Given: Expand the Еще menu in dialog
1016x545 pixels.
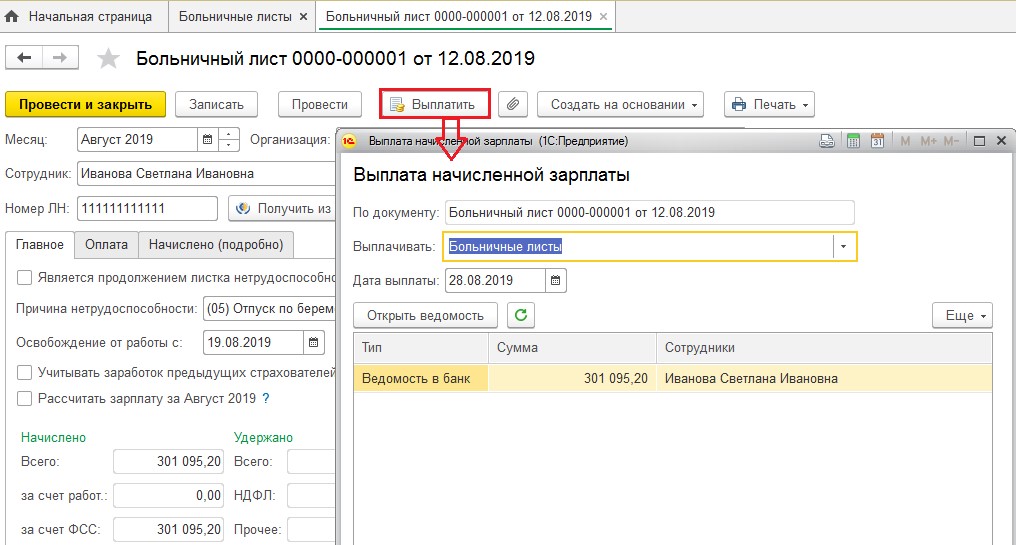Looking at the screenshot, I should (x=961, y=315).
